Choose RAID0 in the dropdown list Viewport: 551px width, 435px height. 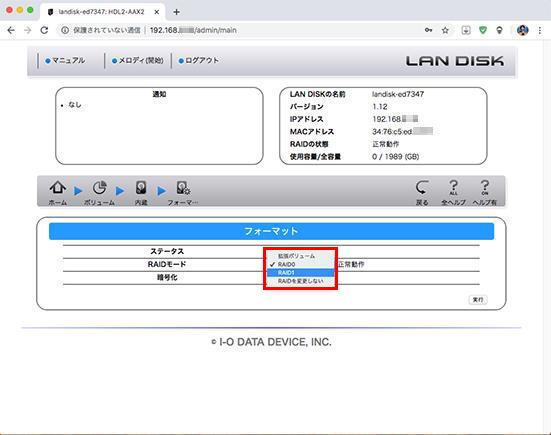[300, 264]
